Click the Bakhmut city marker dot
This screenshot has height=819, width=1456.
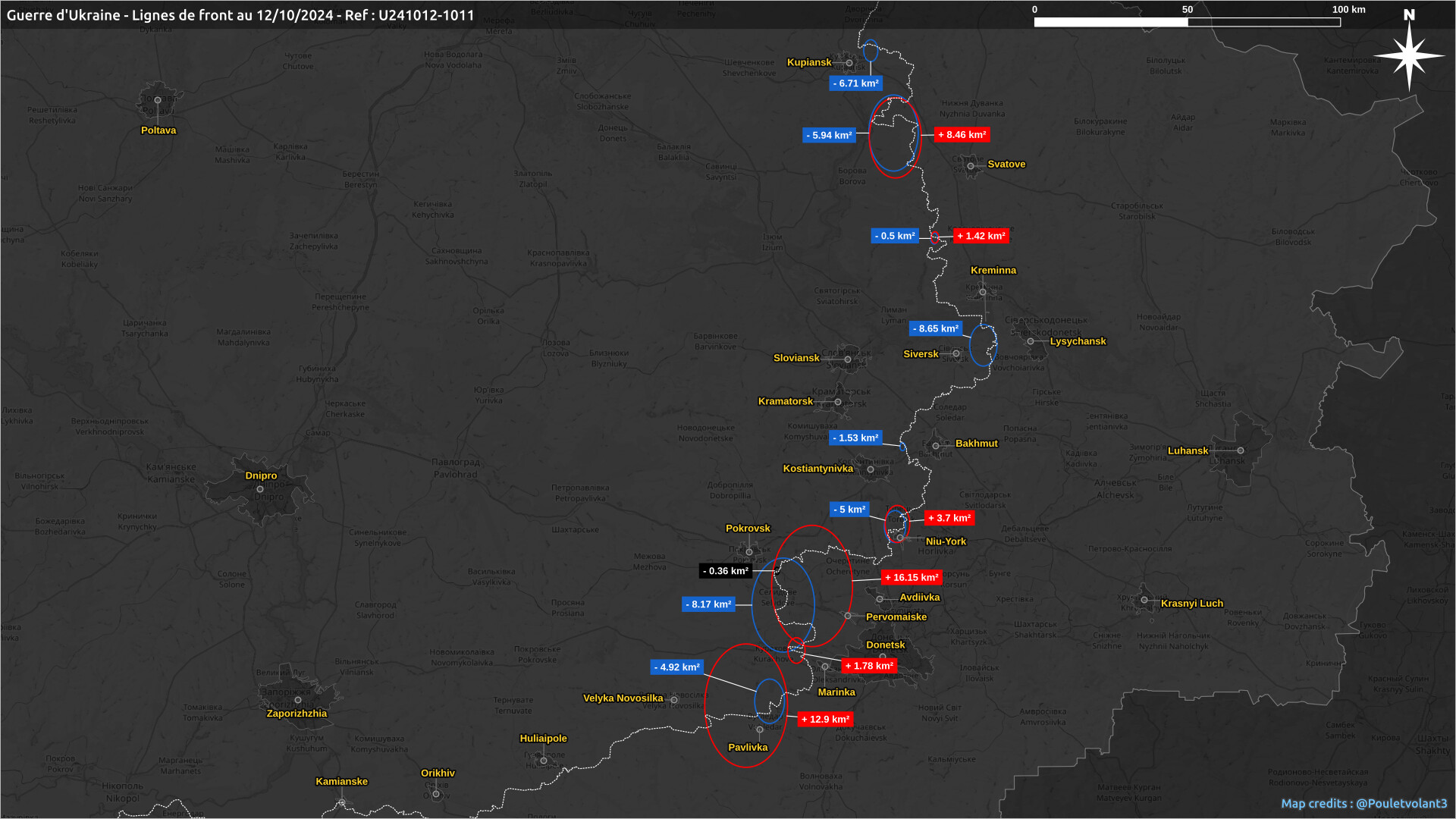tap(936, 446)
